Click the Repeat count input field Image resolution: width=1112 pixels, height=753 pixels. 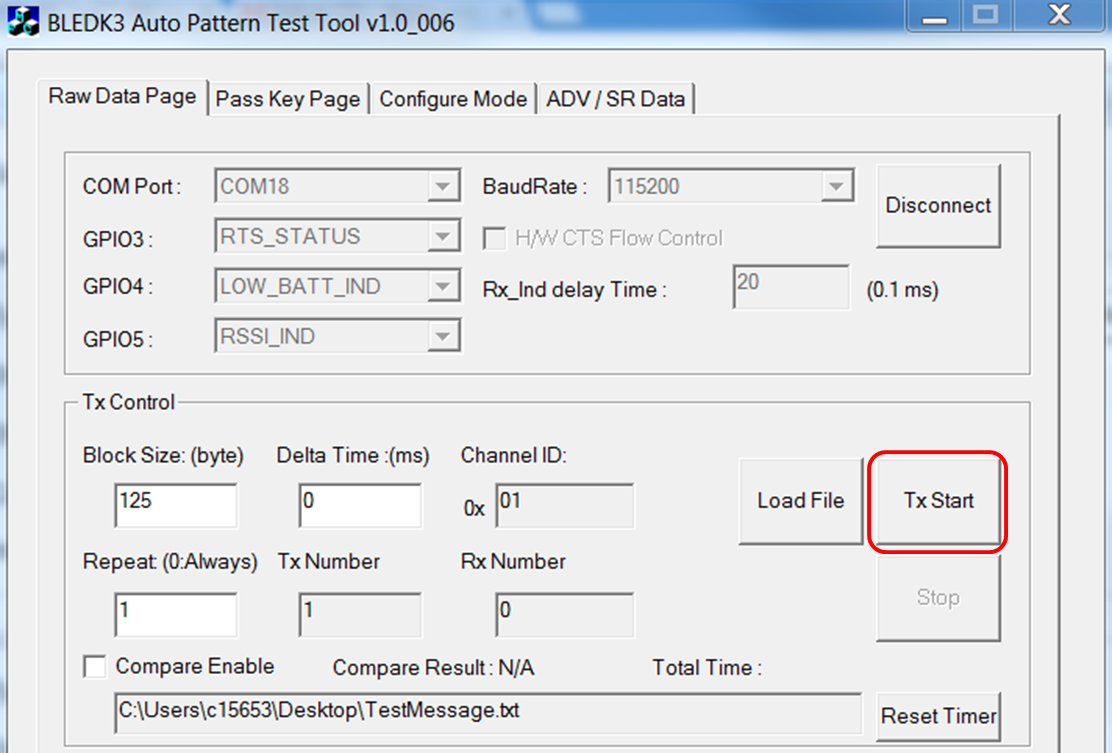click(176, 615)
